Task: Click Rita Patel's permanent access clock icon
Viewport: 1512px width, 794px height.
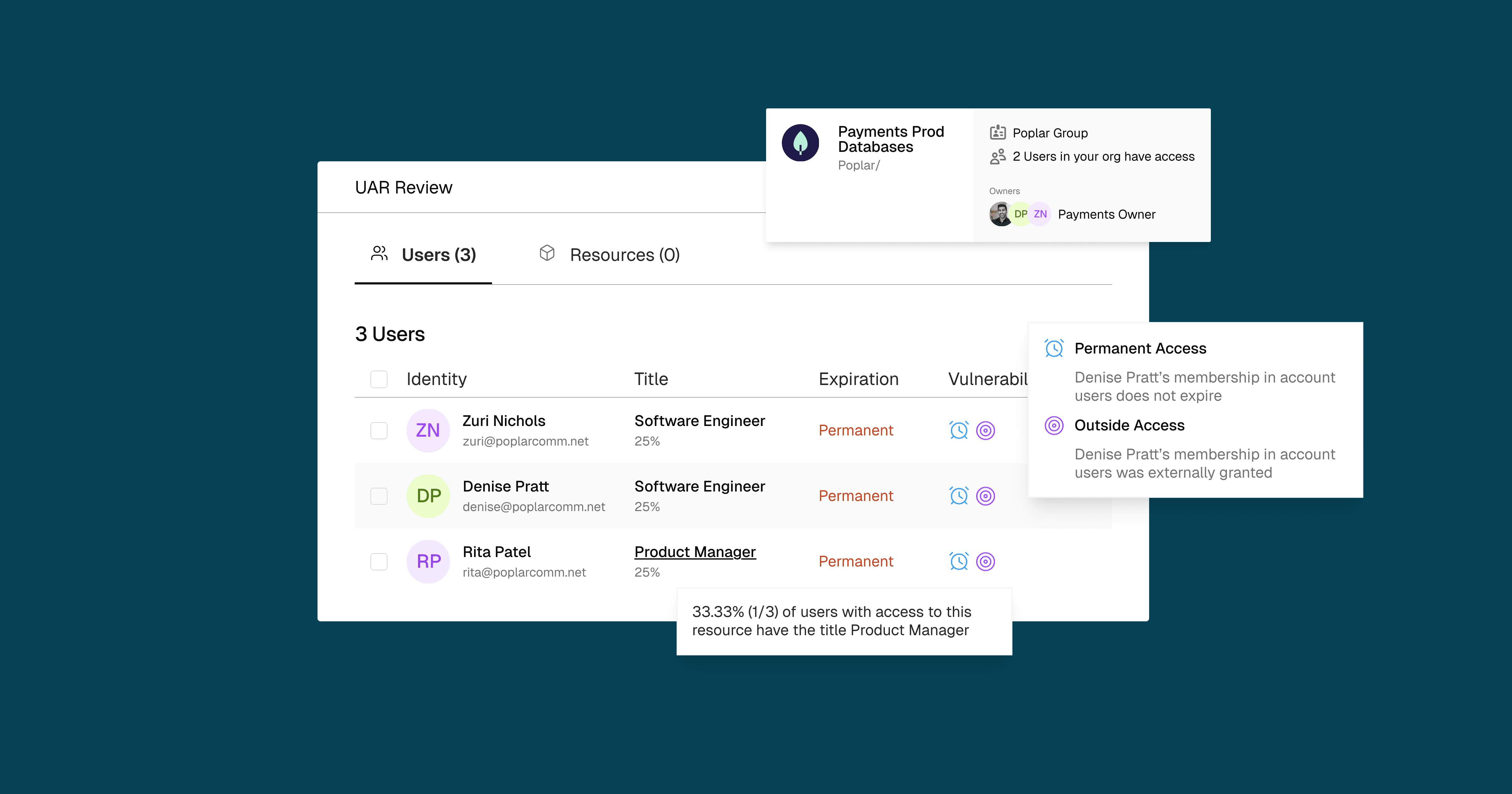Action: point(959,561)
